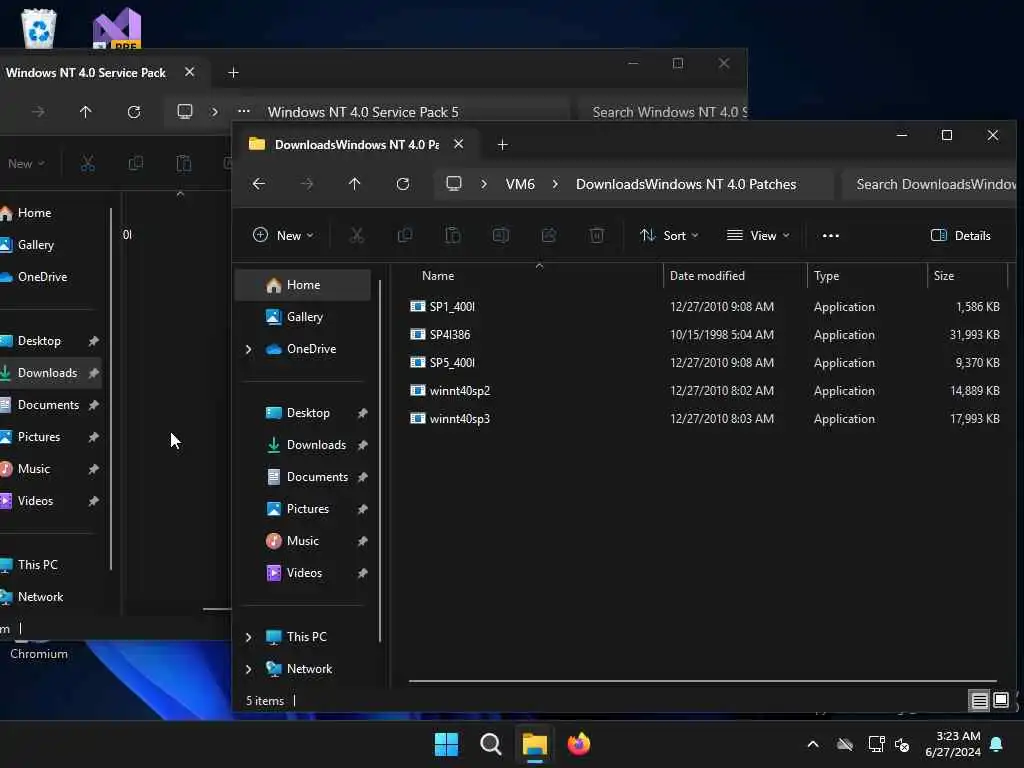Image resolution: width=1024 pixels, height=768 pixels.
Task: Open taskbar Search
Action: pyautogui.click(x=490, y=744)
